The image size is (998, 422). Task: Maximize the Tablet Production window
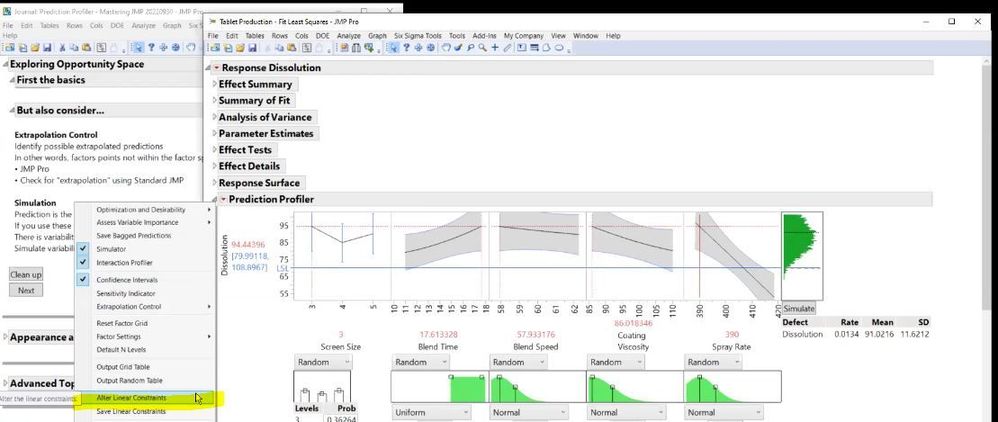click(x=952, y=22)
